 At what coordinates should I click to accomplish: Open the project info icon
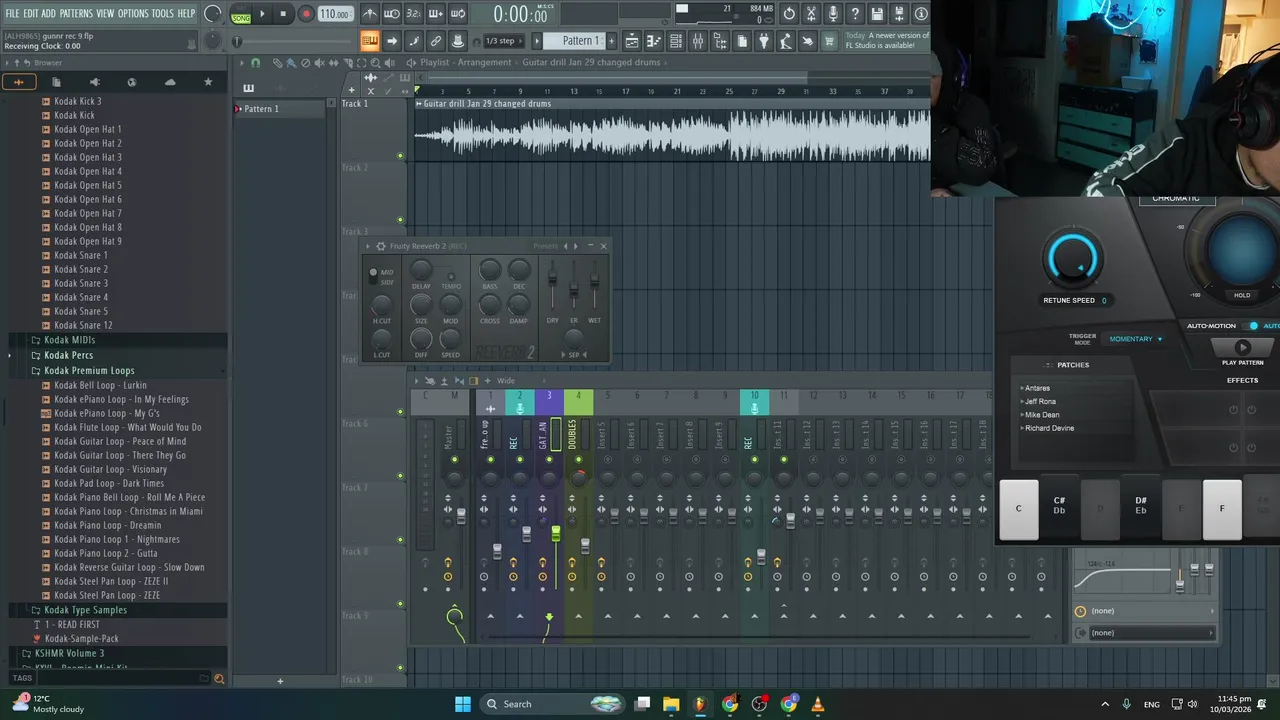click(x=921, y=14)
